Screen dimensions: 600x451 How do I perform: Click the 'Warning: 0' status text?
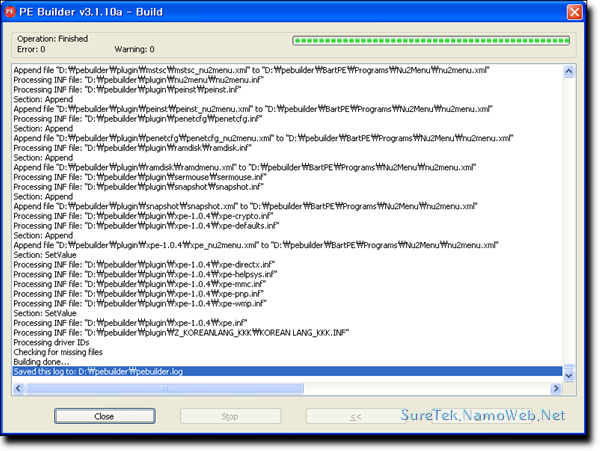point(134,49)
